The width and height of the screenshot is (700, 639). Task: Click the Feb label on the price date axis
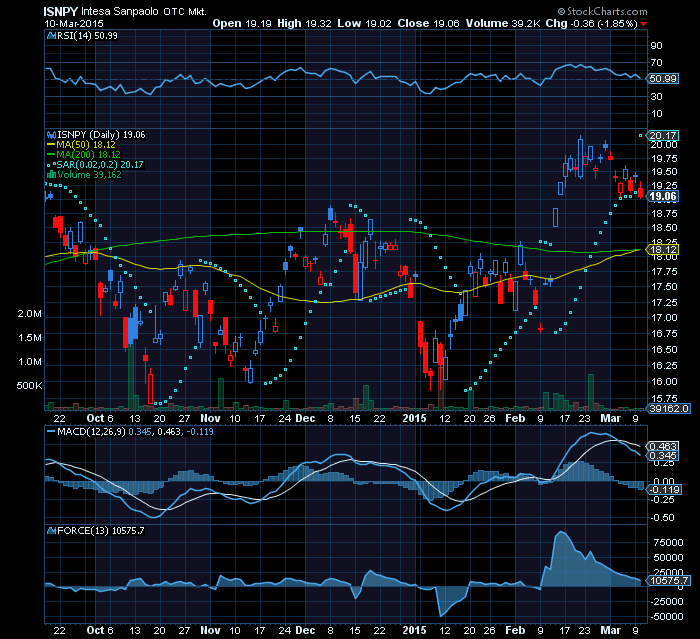[x=515, y=418]
